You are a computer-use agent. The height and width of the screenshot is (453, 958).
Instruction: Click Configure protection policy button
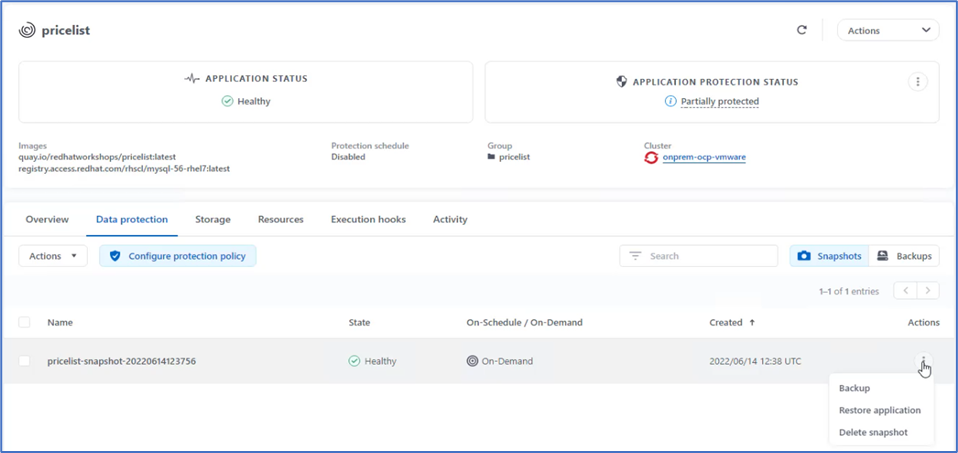click(178, 256)
